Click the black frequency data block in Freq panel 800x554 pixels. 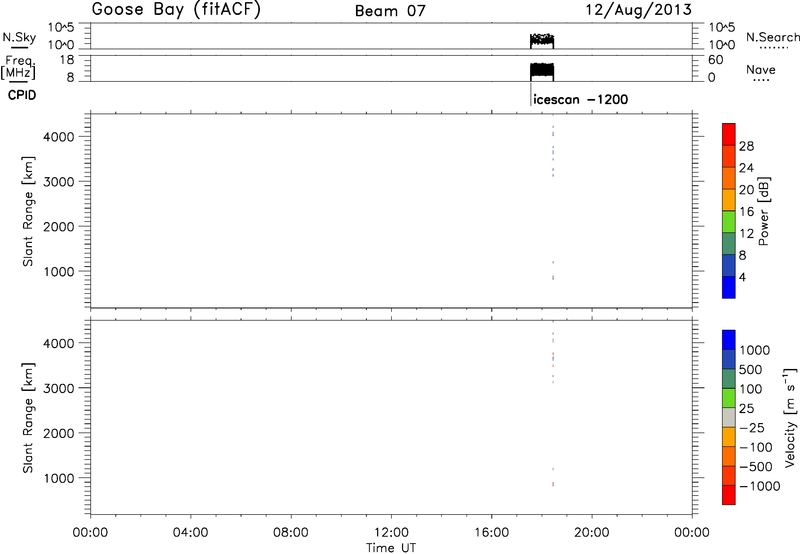542,71
